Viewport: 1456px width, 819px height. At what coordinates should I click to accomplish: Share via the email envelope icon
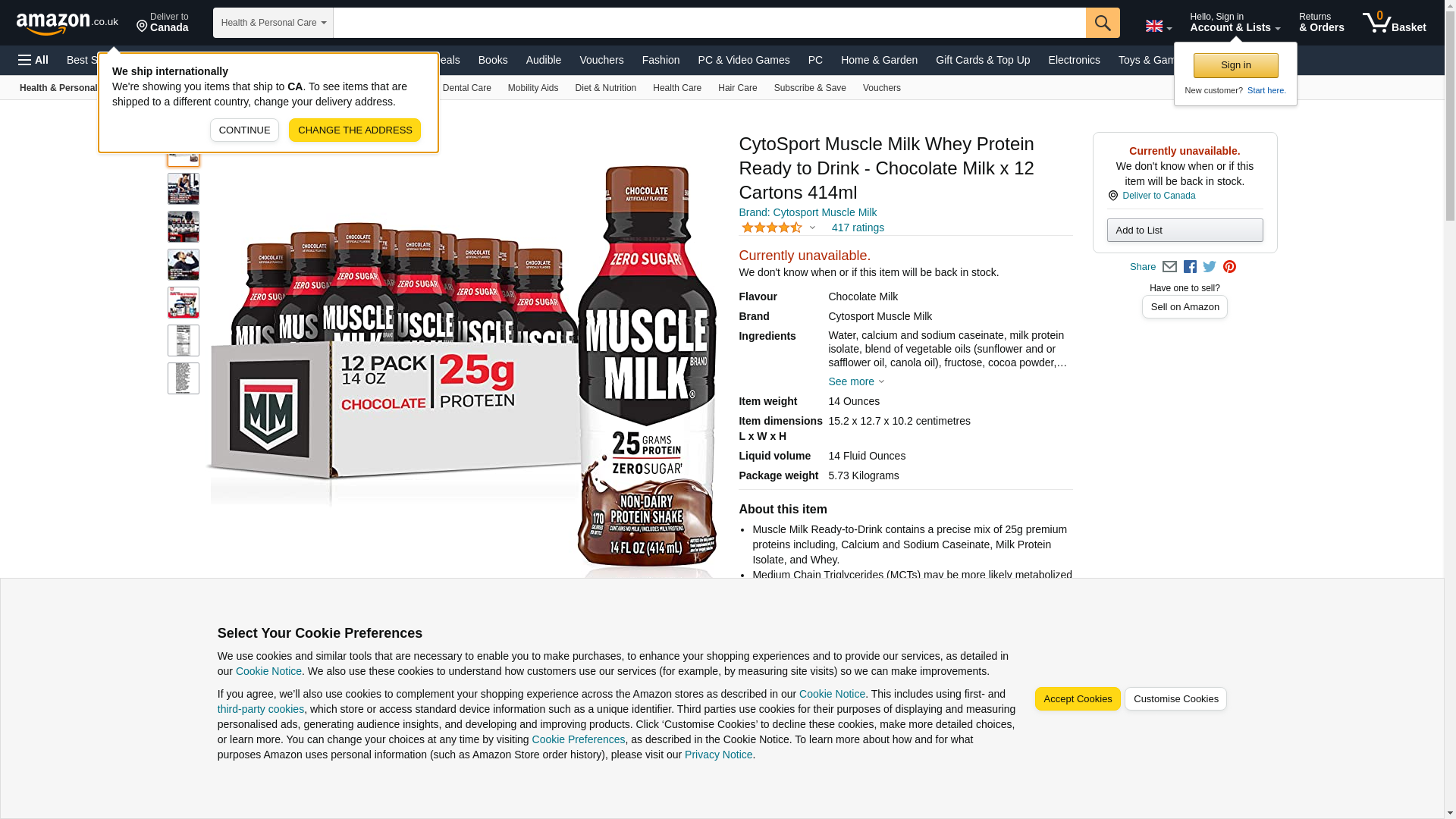point(1169,267)
